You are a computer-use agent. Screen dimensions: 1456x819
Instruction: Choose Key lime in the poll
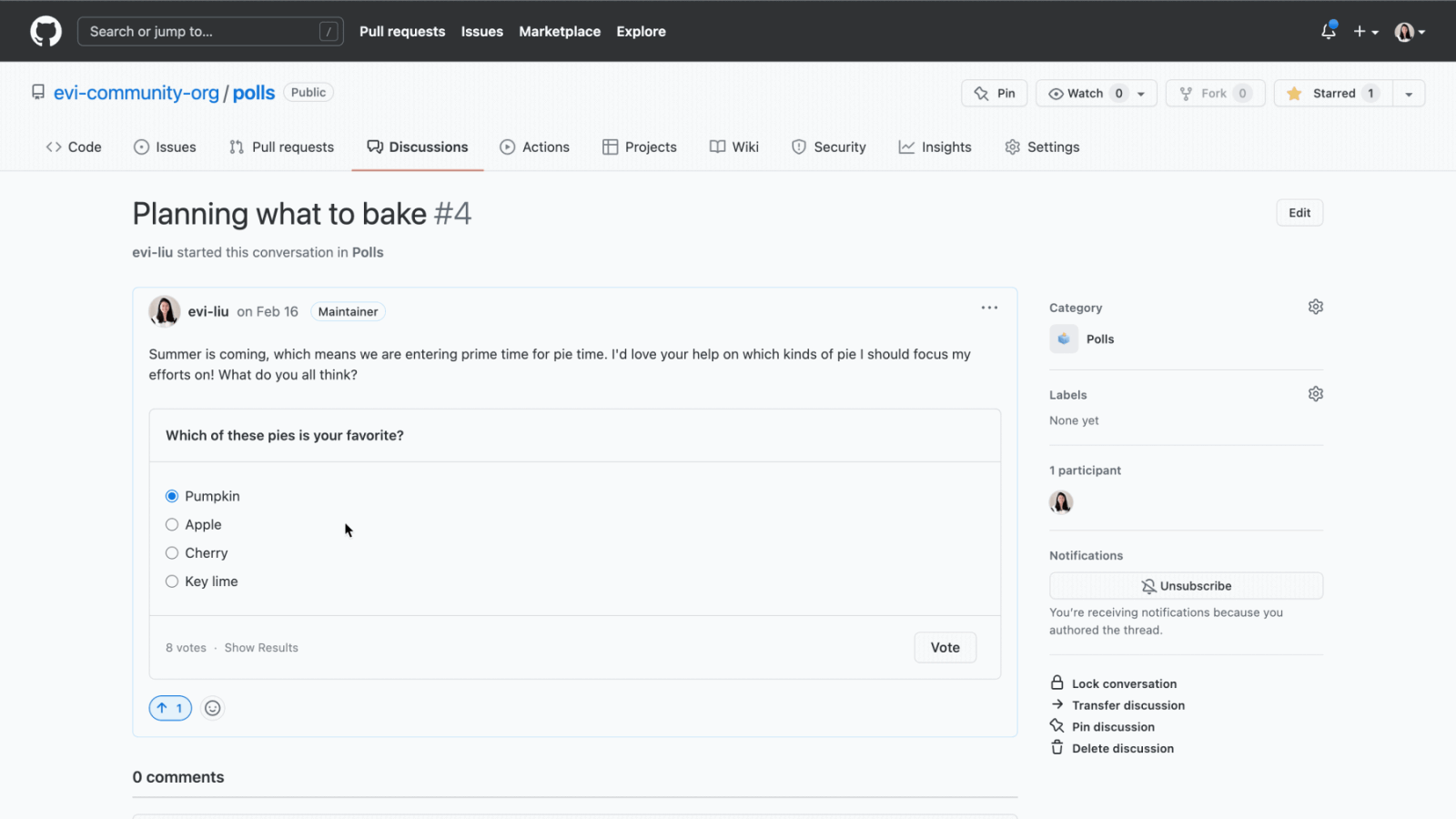pyautogui.click(x=171, y=581)
